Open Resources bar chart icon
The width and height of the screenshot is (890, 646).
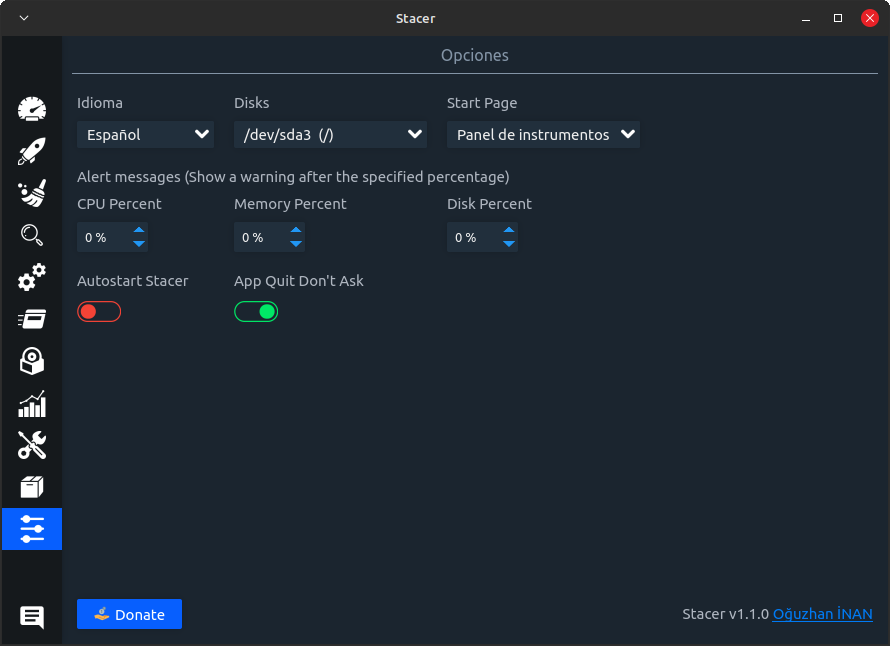(32, 404)
